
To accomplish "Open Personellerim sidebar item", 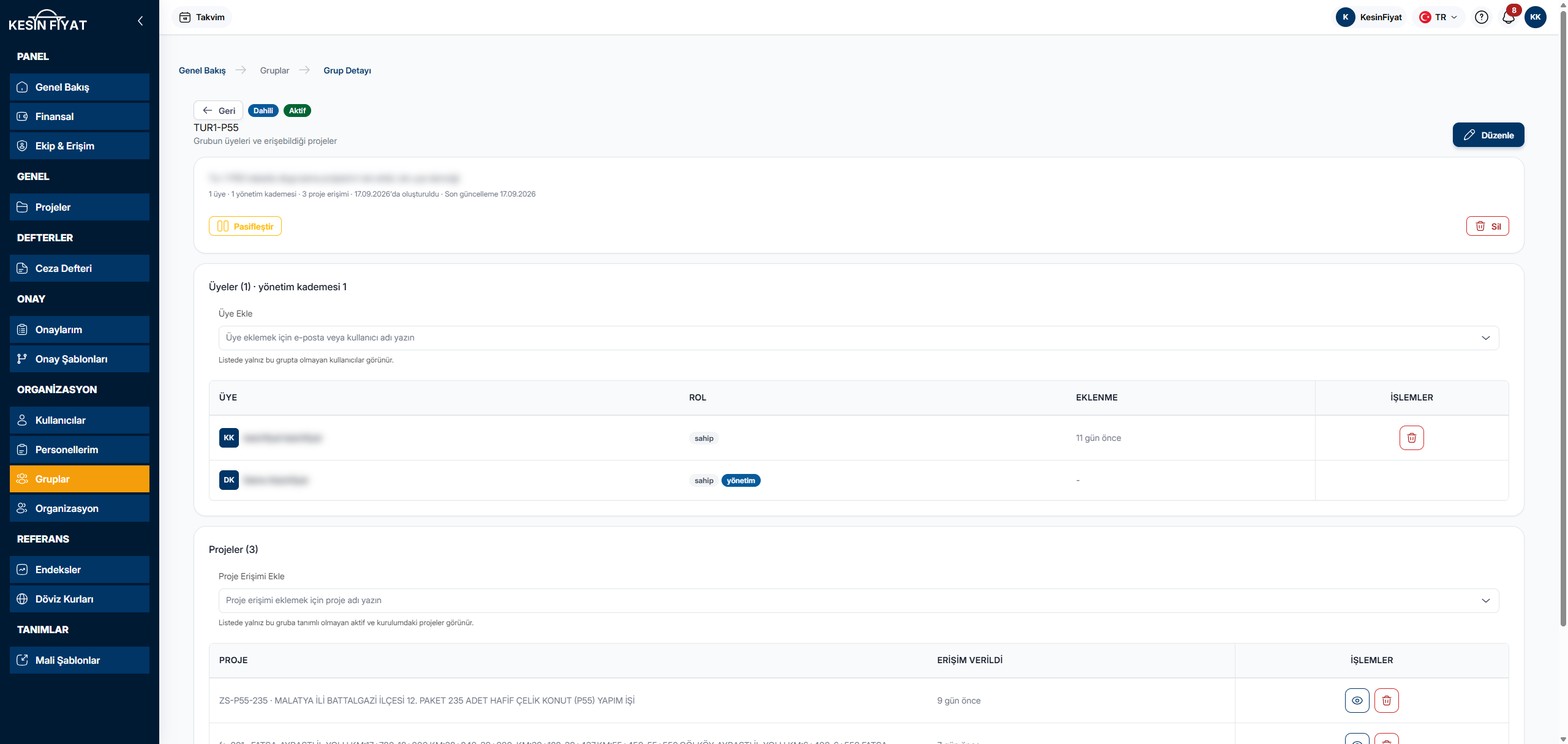I will 79,449.
